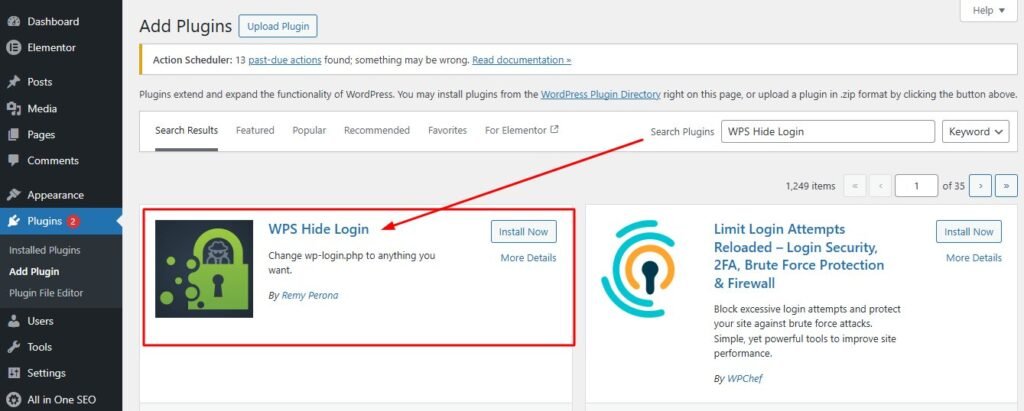Open Installed Plugins submenu item

tap(45, 250)
